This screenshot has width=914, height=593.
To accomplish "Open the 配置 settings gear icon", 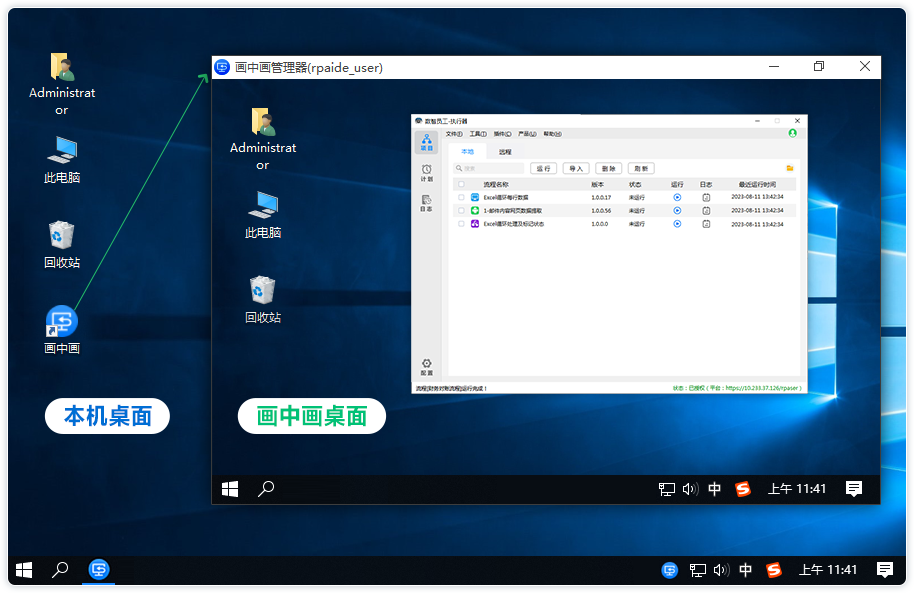I will point(426,366).
